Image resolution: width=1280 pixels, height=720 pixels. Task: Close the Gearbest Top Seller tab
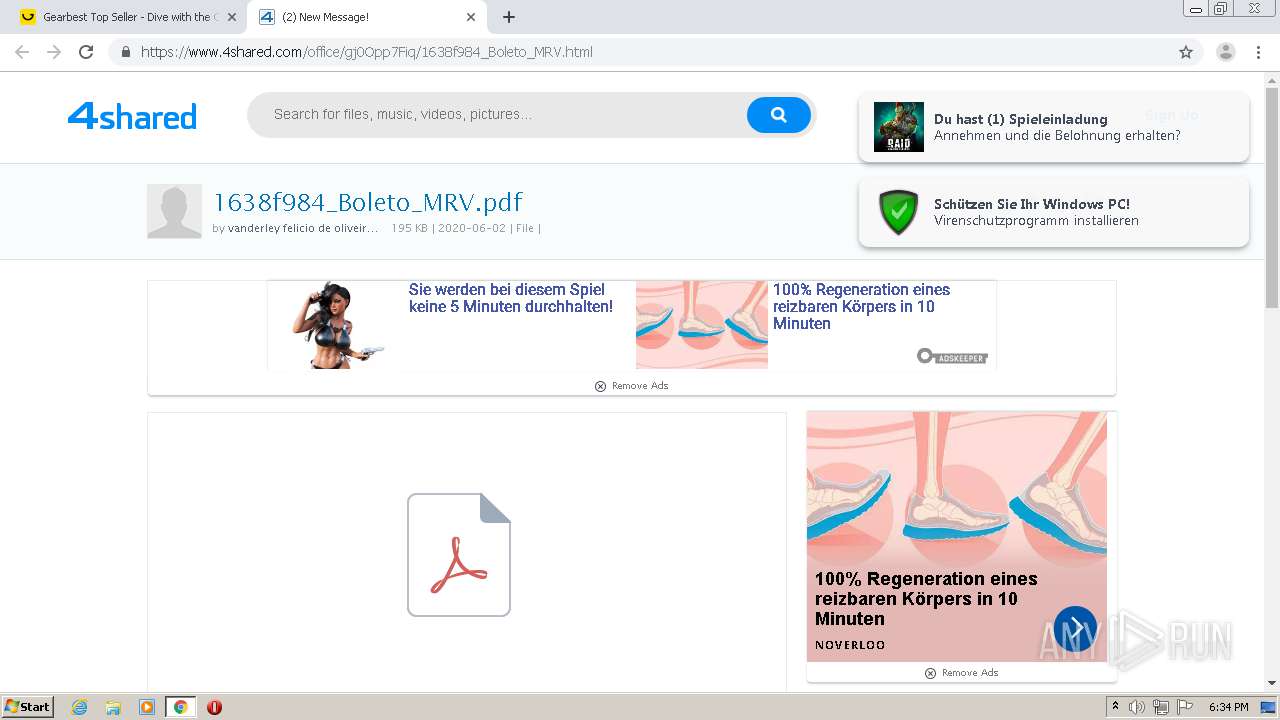(x=232, y=17)
